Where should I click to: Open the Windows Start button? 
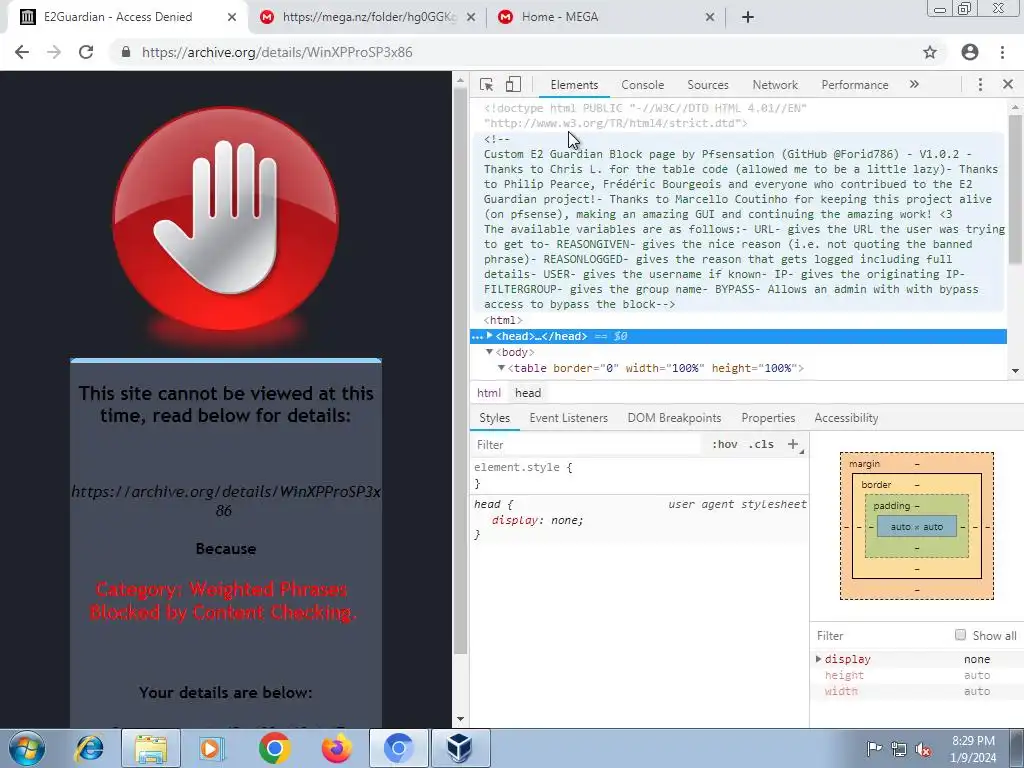point(26,748)
